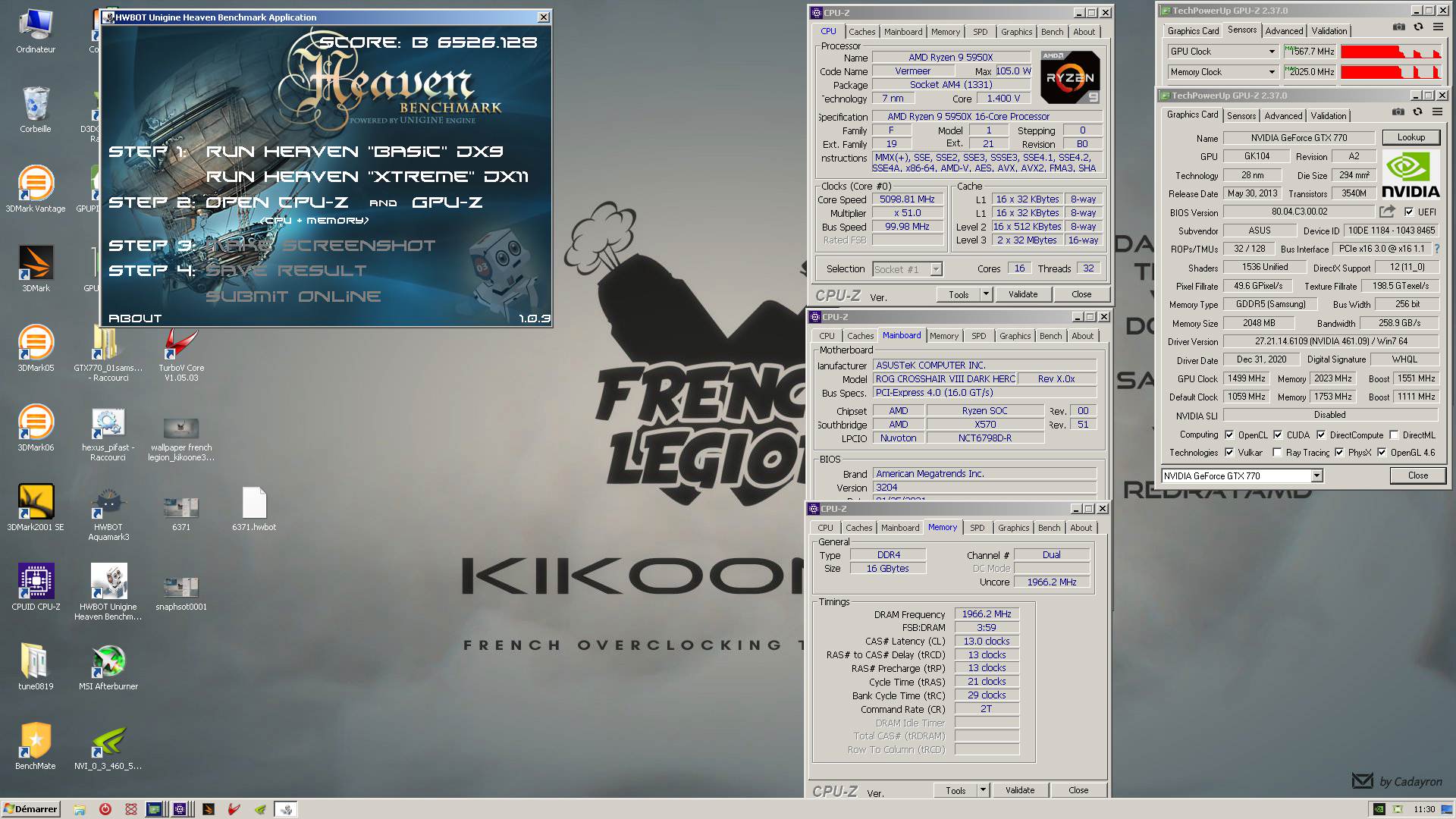Toggle the DirectCompute checkbox
The width and height of the screenshot is (1456, 819).
coord(1321,435)
